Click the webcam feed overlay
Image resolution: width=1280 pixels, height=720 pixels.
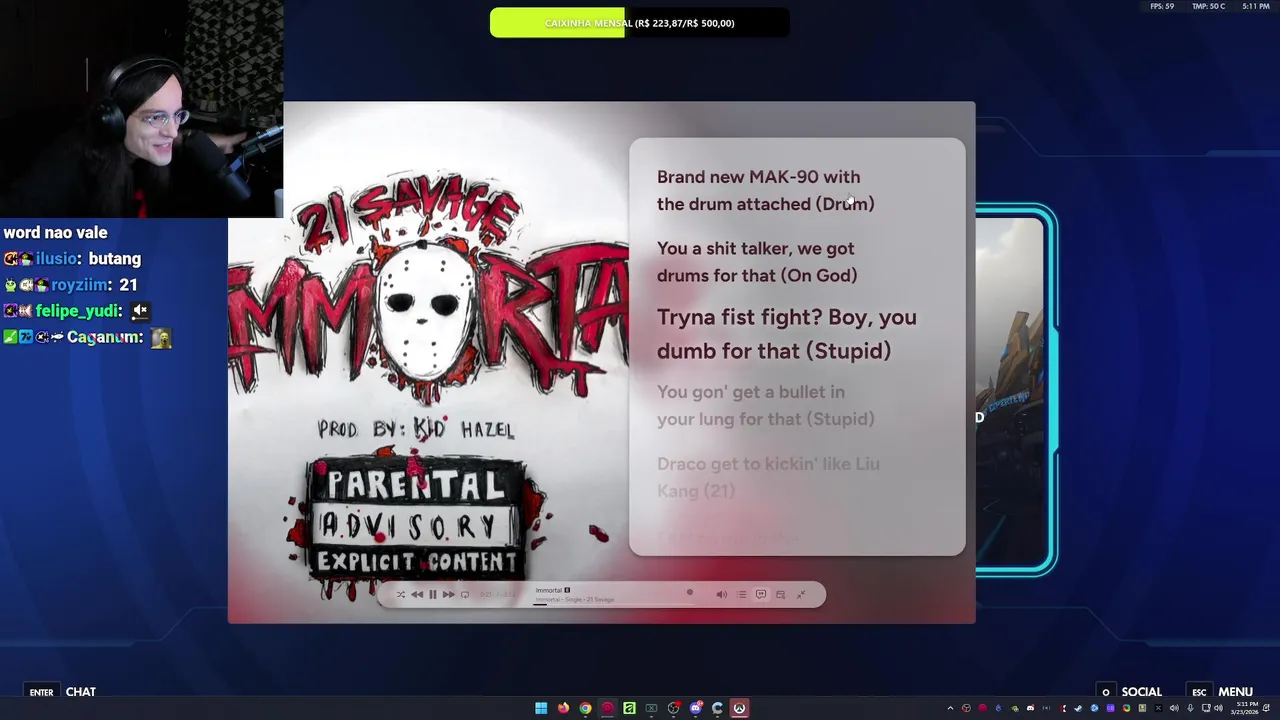coord(141,108)
